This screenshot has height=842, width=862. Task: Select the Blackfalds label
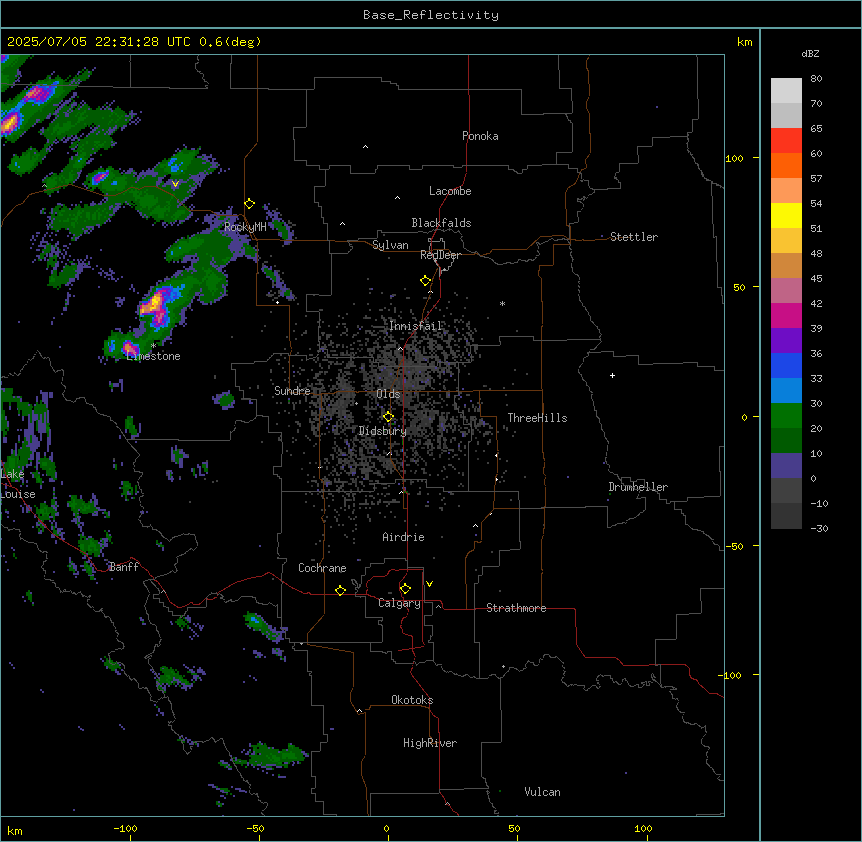point(441,223)
